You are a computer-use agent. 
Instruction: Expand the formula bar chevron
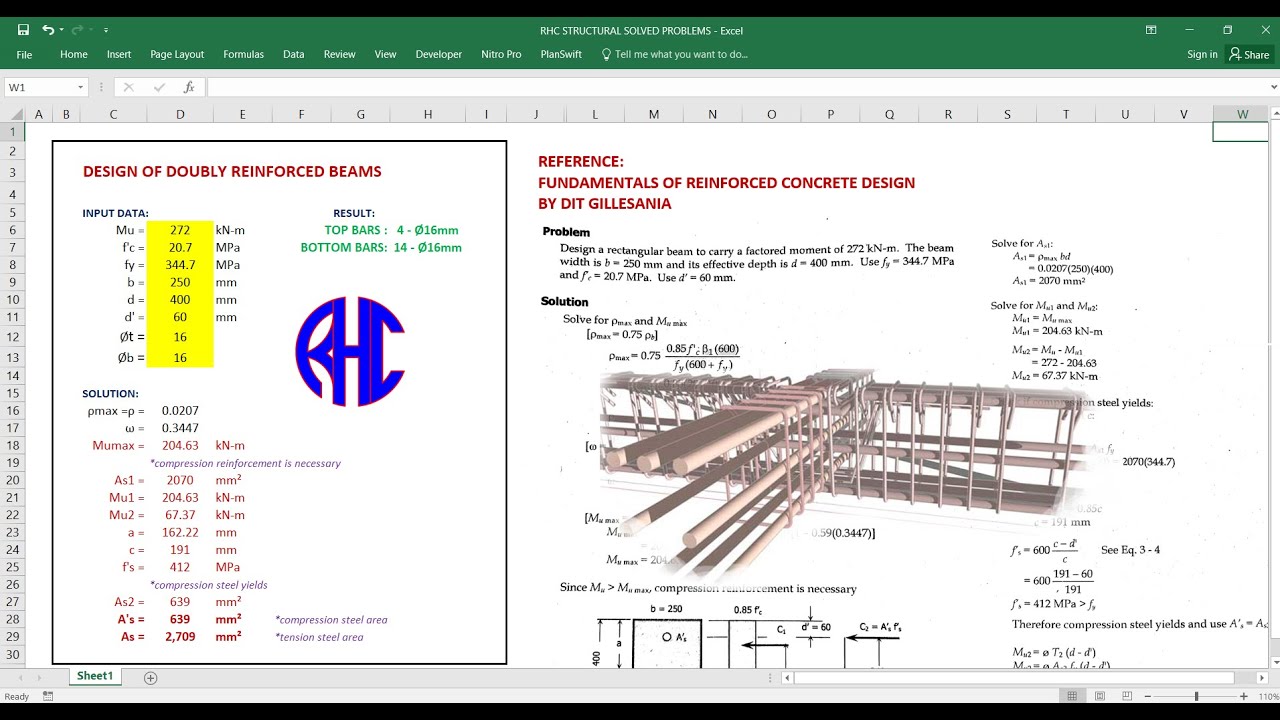click(x=1273, y=87)
